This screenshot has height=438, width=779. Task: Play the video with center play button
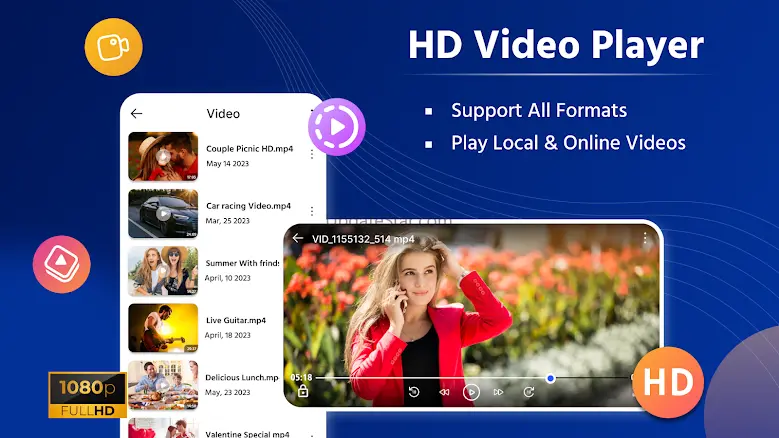pos(471,392)
